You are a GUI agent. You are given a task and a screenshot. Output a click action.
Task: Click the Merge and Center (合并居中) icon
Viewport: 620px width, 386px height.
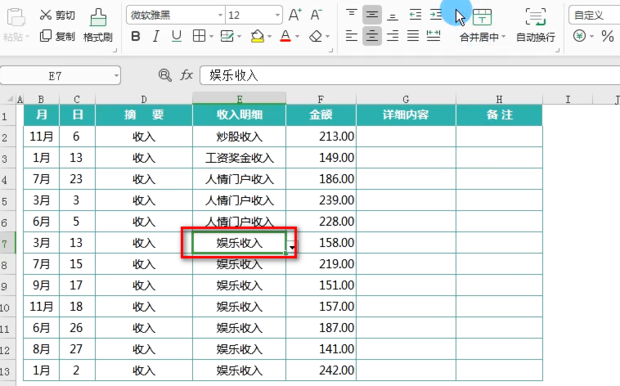(482, 17)
